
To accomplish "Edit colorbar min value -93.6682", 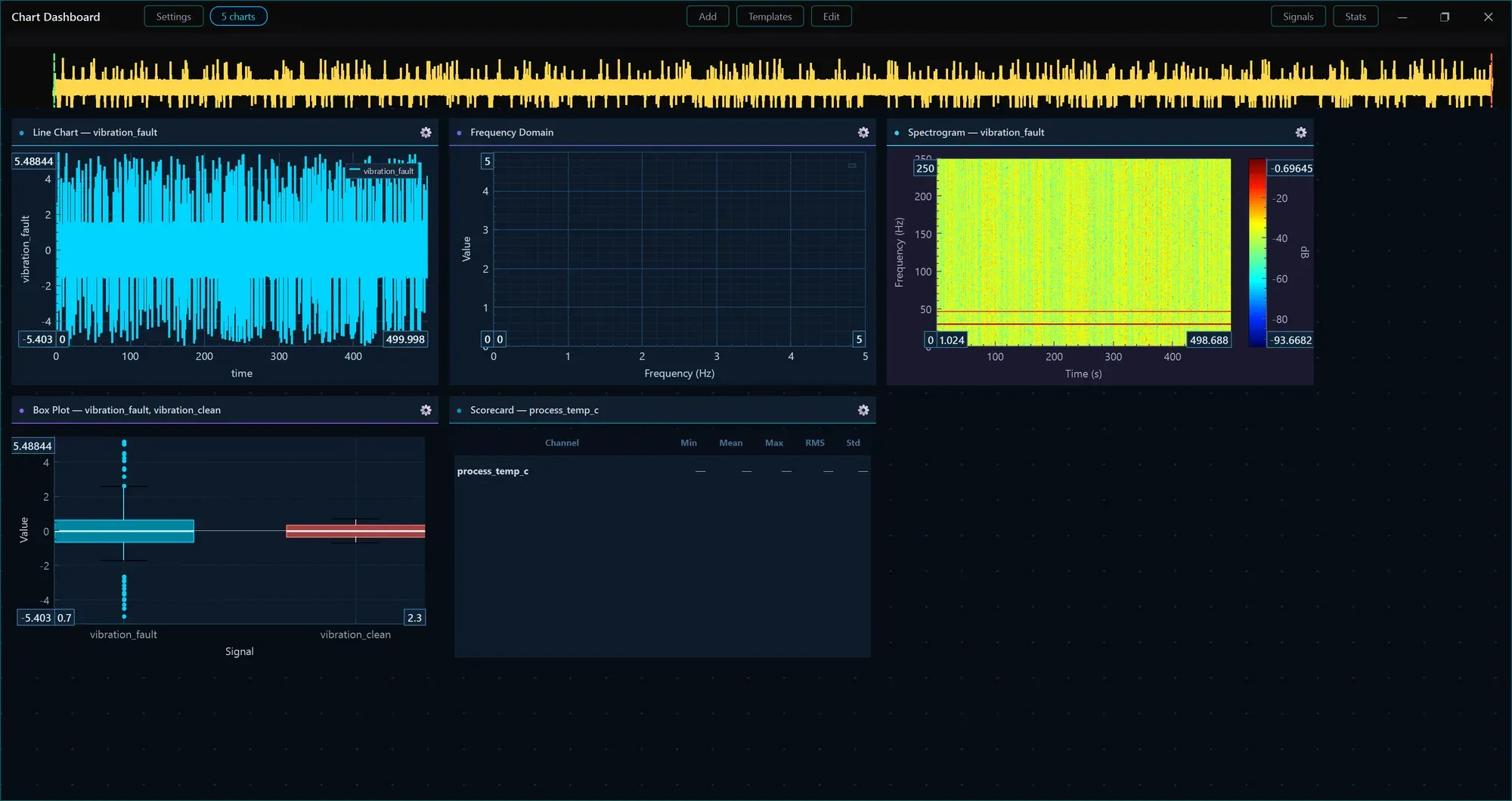I will (1291, 340).
